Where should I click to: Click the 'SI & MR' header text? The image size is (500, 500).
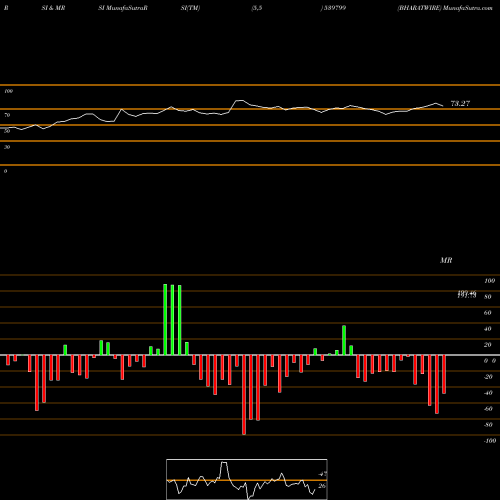53,8
